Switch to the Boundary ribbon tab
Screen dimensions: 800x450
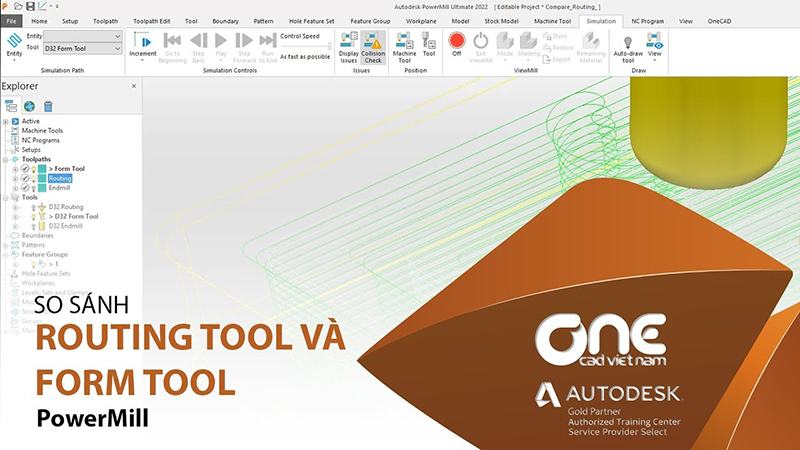[226, 21]
